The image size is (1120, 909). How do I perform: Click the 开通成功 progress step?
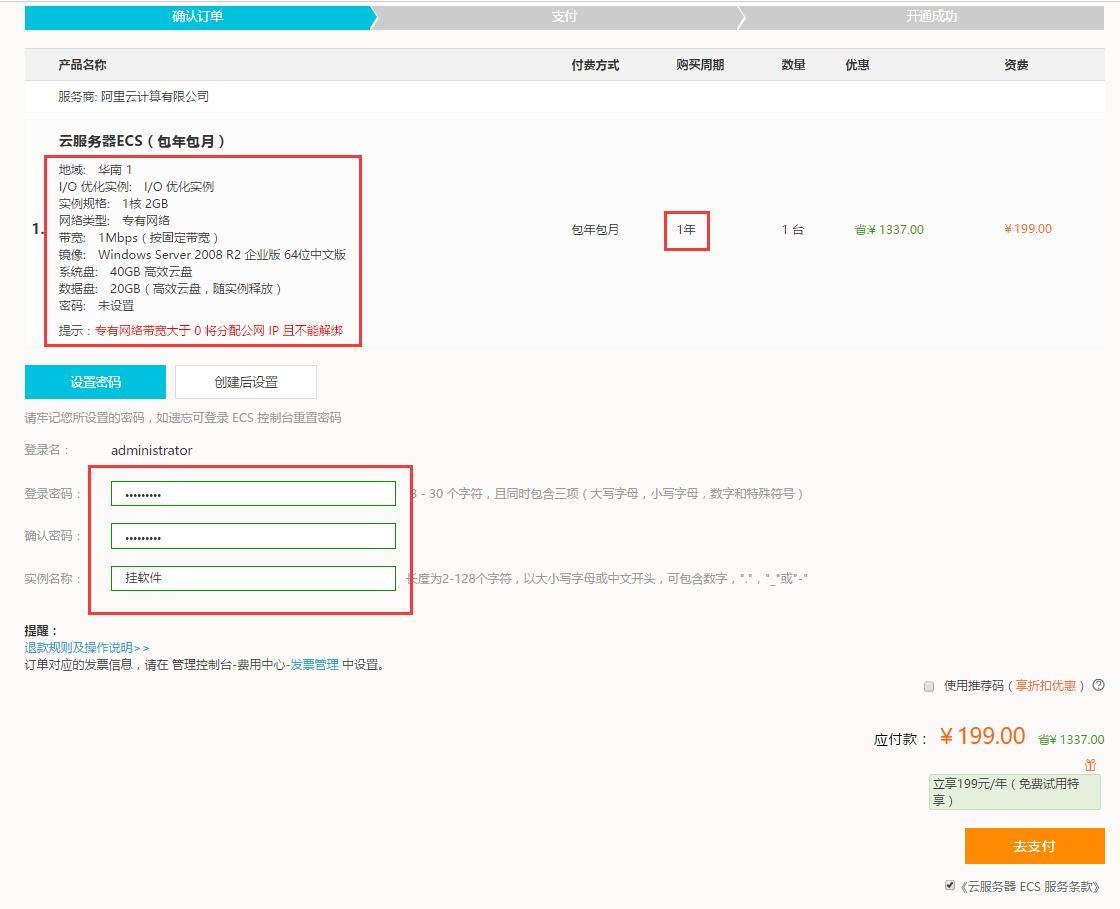click(930, 17)
